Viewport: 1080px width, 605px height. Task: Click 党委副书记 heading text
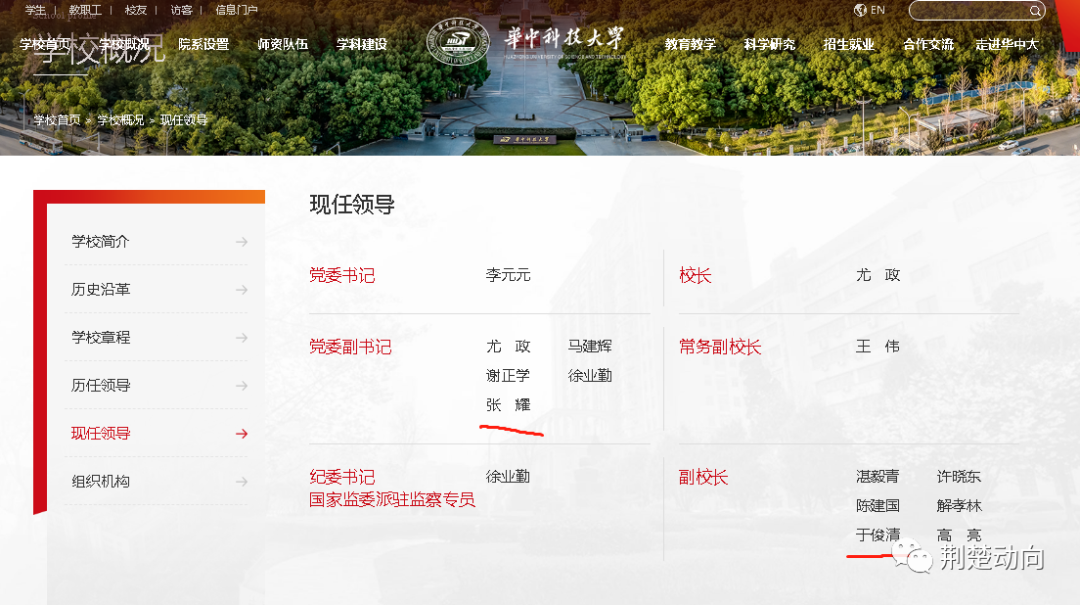(x=350, y=347)
